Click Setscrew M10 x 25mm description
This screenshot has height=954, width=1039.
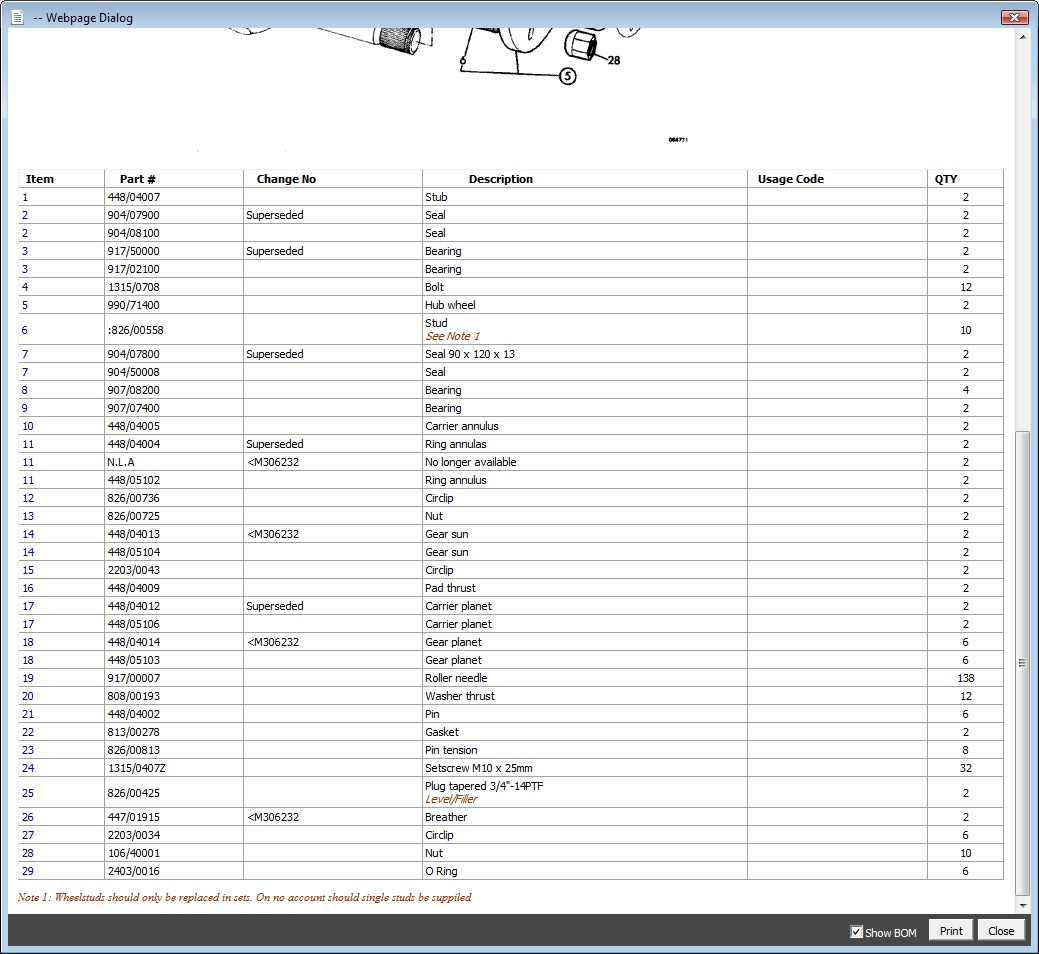coord(478,768)
